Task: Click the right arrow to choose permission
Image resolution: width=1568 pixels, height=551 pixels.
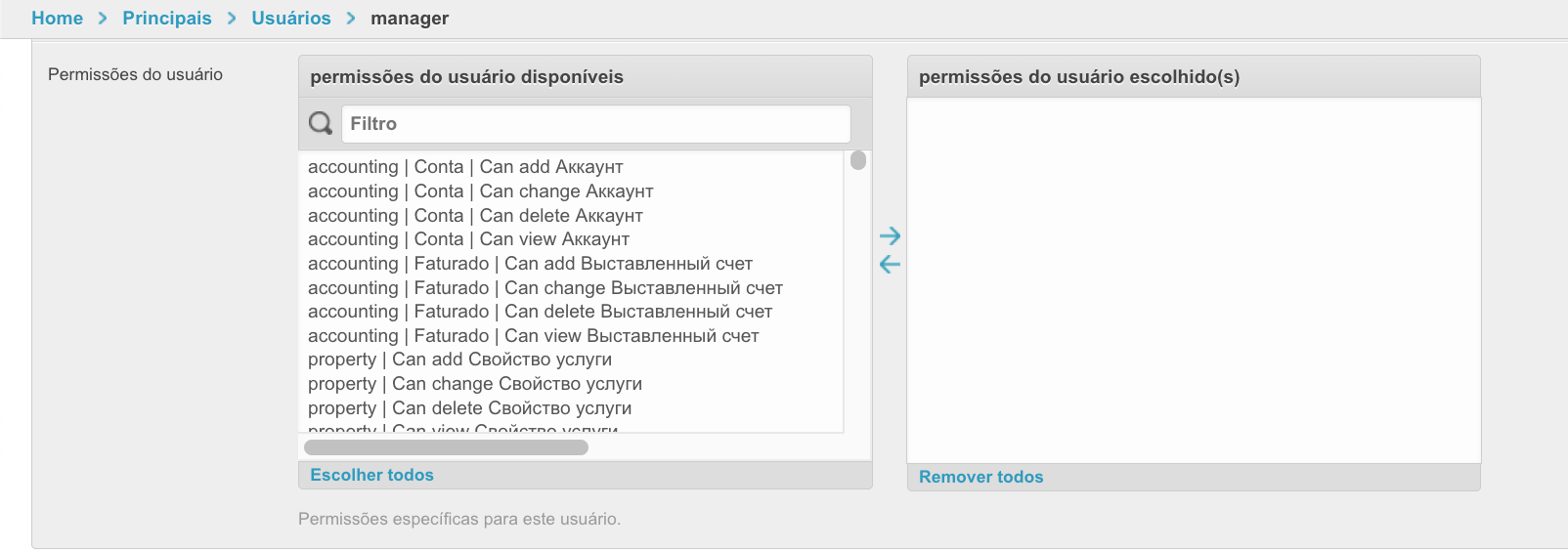Action: [x=890, y=235]
